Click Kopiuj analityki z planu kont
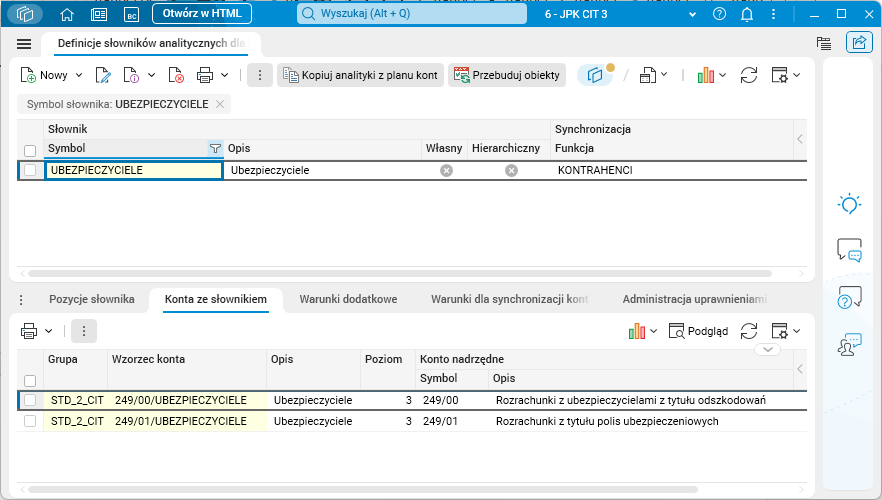The height and width of the screenshot is (500, 882). 361,75
